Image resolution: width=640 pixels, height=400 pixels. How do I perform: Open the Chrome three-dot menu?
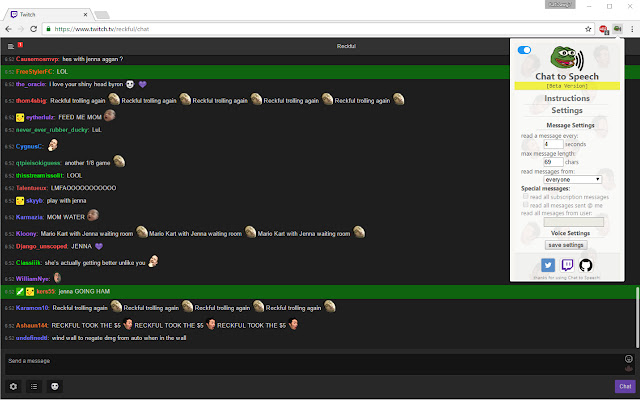click(632, 29)
